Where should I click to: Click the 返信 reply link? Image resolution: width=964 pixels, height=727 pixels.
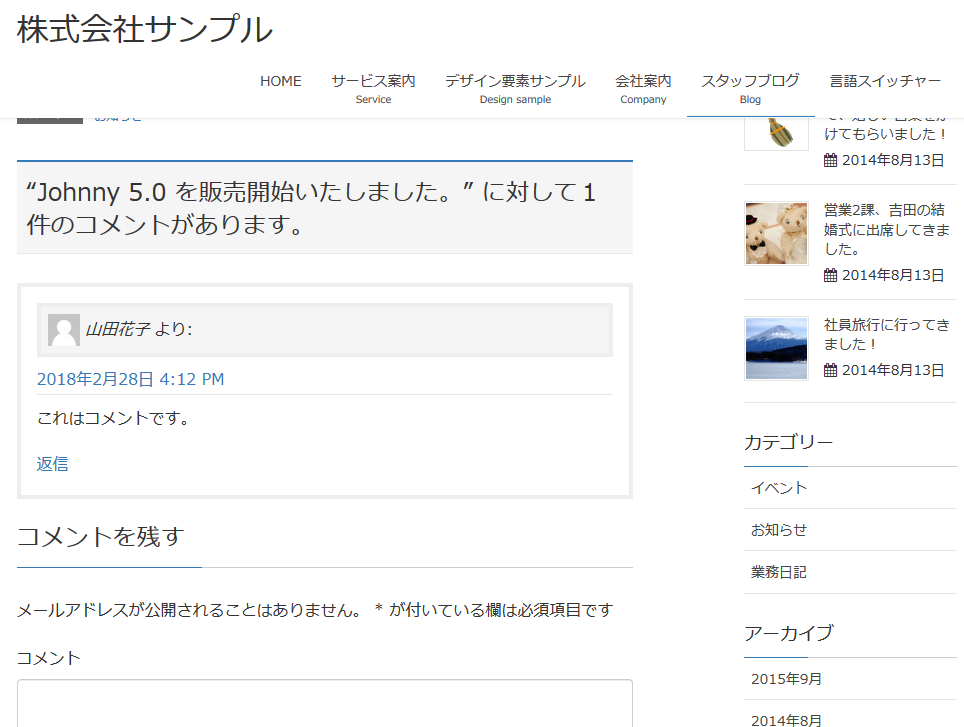click(x=53, y=464)
